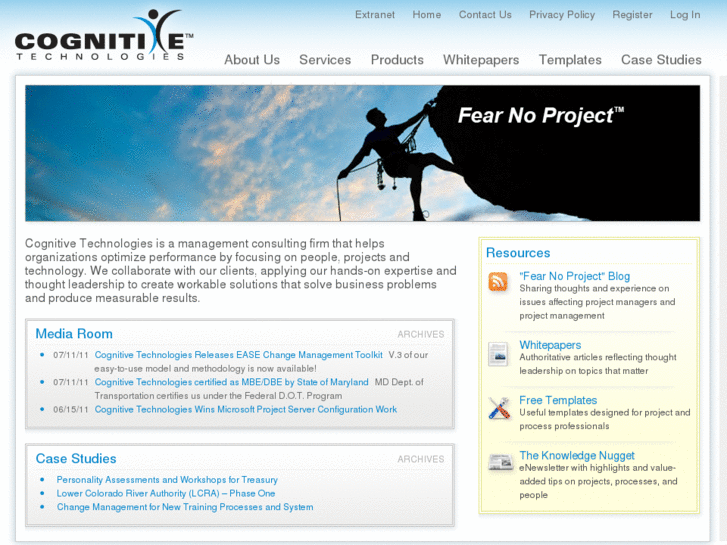The height and width of the screenshot is (545, 727).
Task: Click the Knowledge Nugget newspaper icon
Action: click(x=500, y=462)
